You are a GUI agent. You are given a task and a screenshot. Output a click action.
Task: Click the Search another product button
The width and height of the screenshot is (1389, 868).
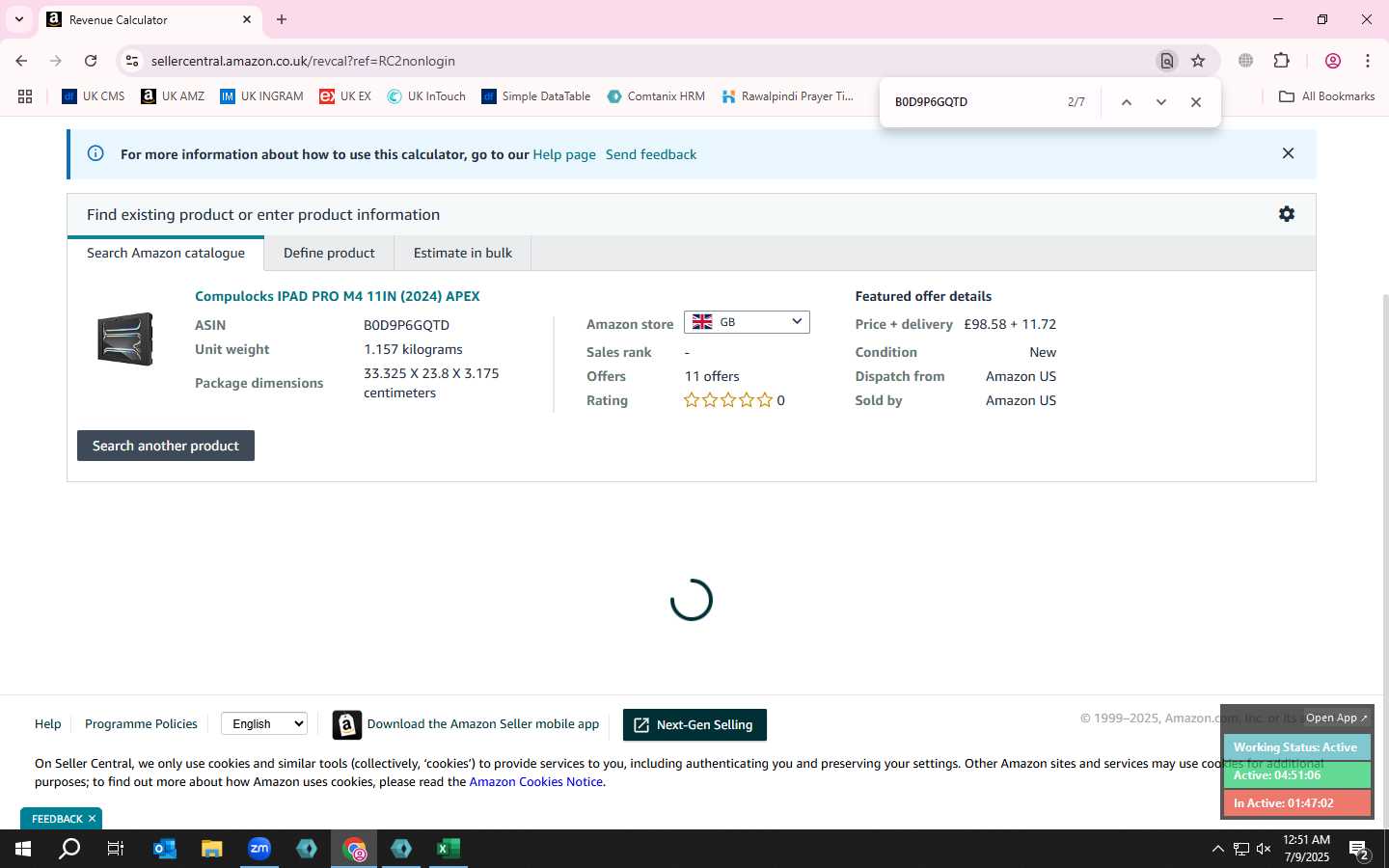(x=166, y=446)
